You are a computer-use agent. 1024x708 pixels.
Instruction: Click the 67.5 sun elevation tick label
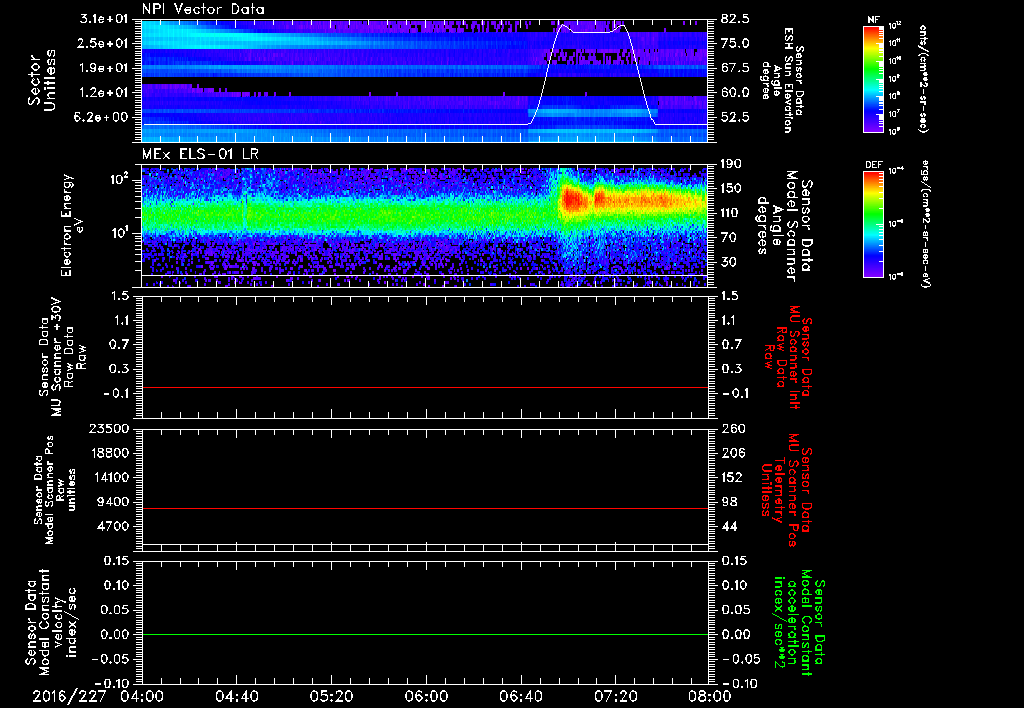735,68
